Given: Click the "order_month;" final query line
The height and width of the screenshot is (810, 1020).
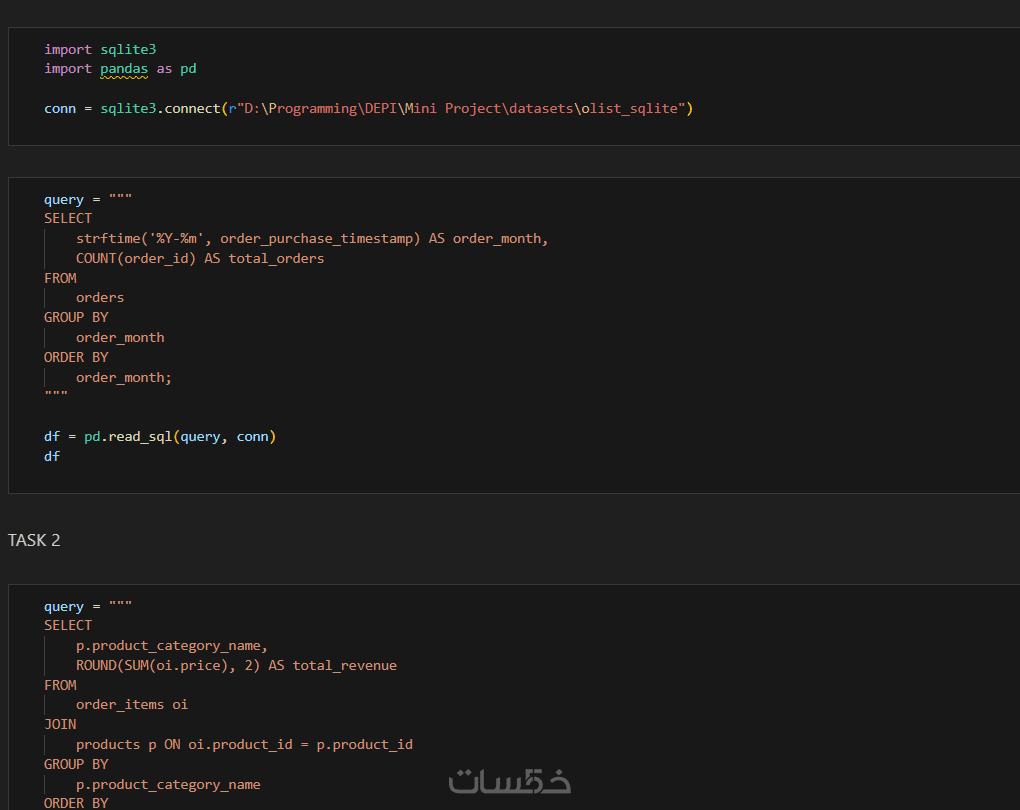Looking at the screenshot, I should tap(124, 377).
